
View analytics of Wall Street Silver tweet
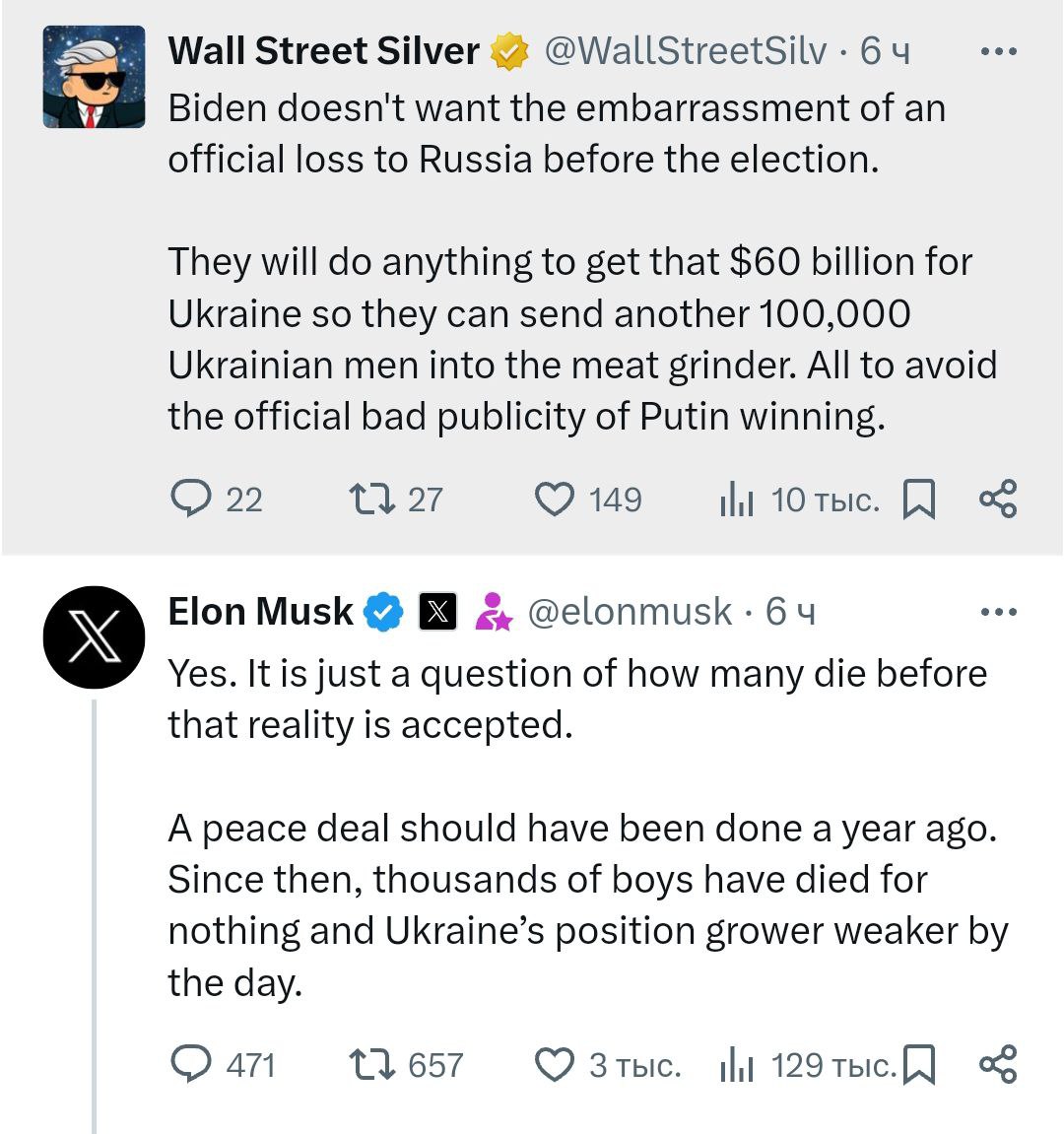(x=736, y=500)
